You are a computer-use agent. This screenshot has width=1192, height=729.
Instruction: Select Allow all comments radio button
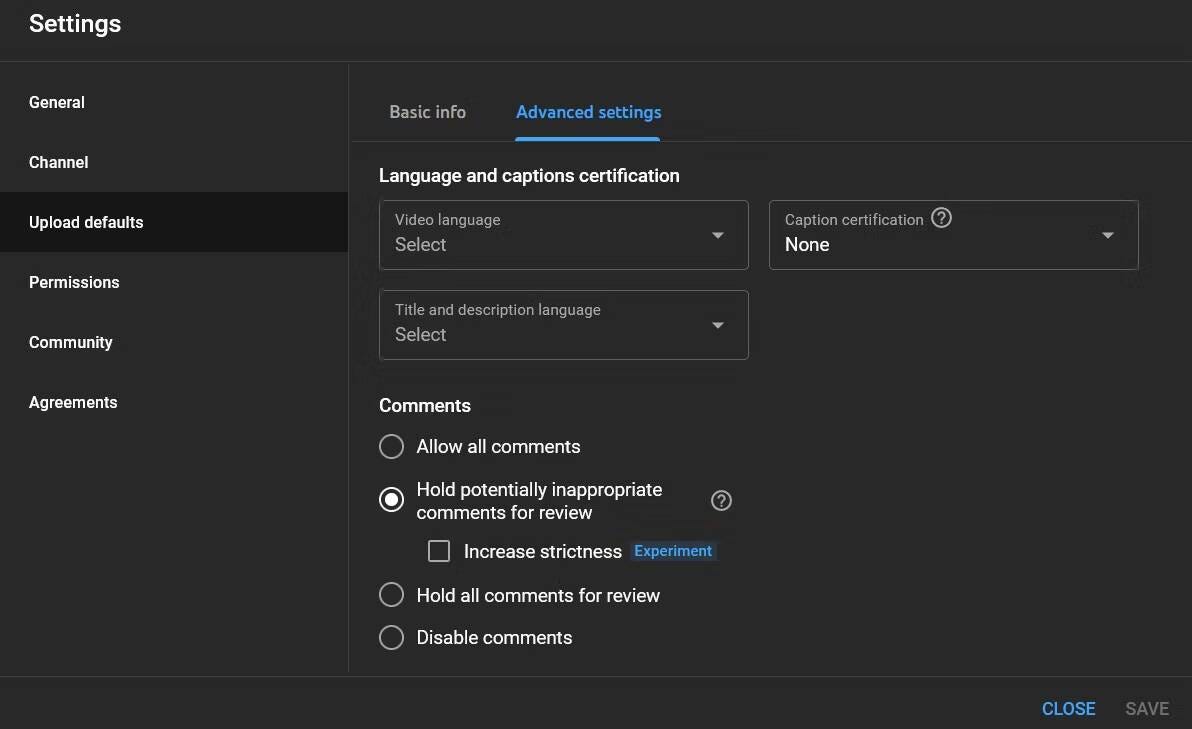[392, 447]
